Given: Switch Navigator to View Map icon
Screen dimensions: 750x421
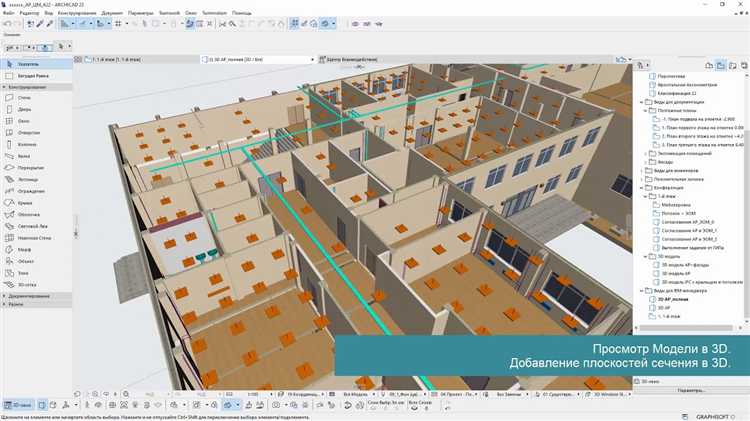Looking at the screenshot, I should (720, 66).
